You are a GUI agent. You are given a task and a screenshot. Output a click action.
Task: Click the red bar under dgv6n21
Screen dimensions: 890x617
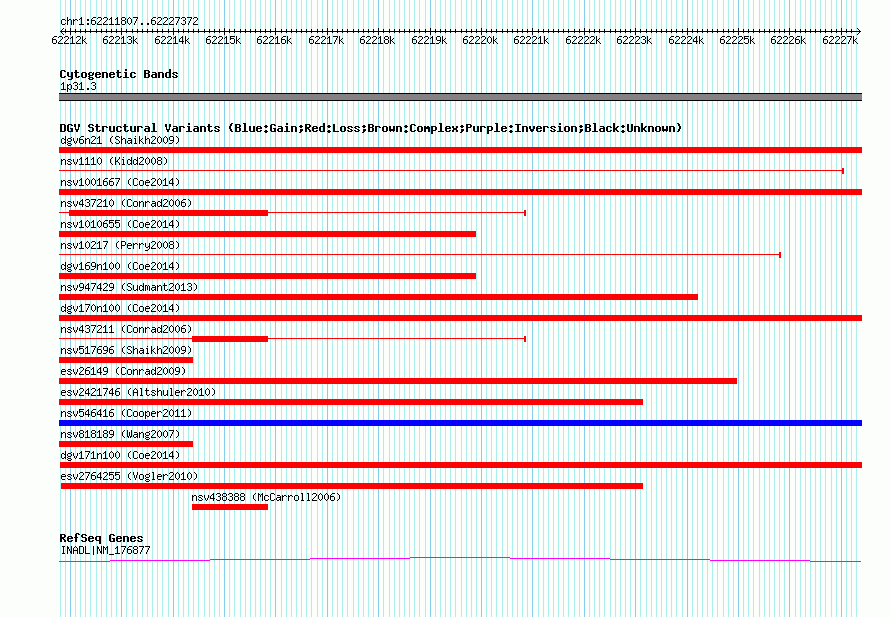click(460, 150)
